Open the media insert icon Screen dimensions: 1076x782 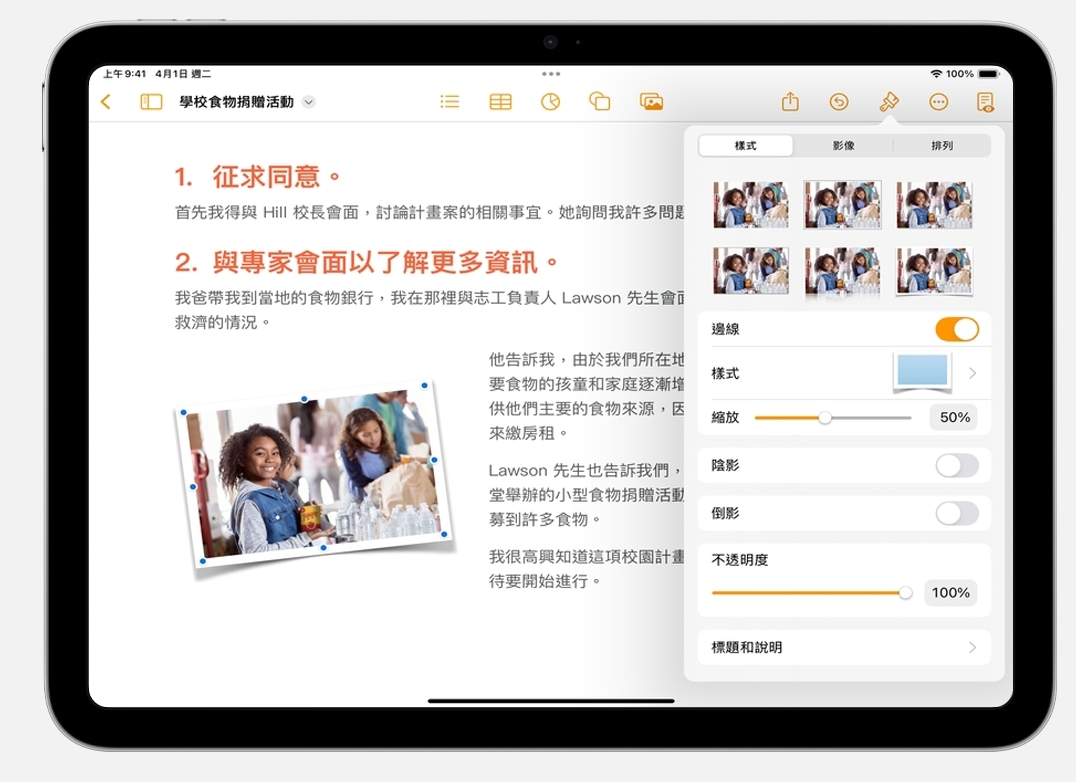(x=652, y=102)
